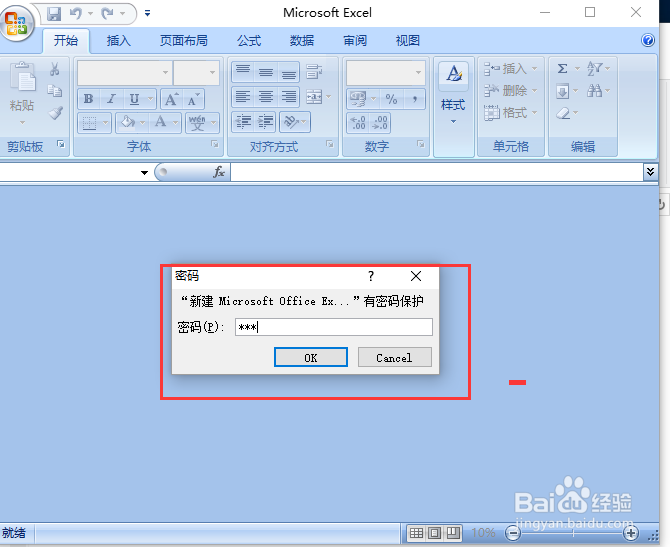The width and height of the screenshot is (670, 547).
Task: Click the Cut scissors icon
Action: pyautogui.click(x=54, y=69)
